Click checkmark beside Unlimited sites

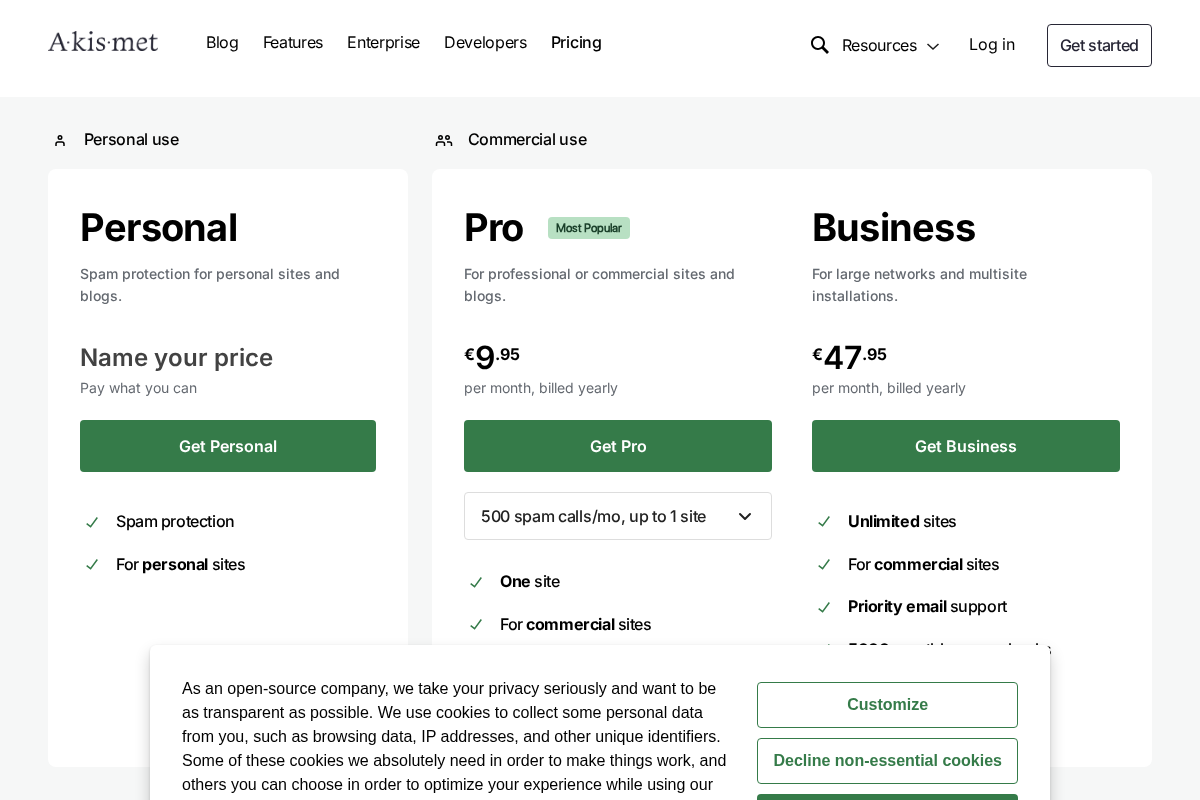[x=824, y=522]
